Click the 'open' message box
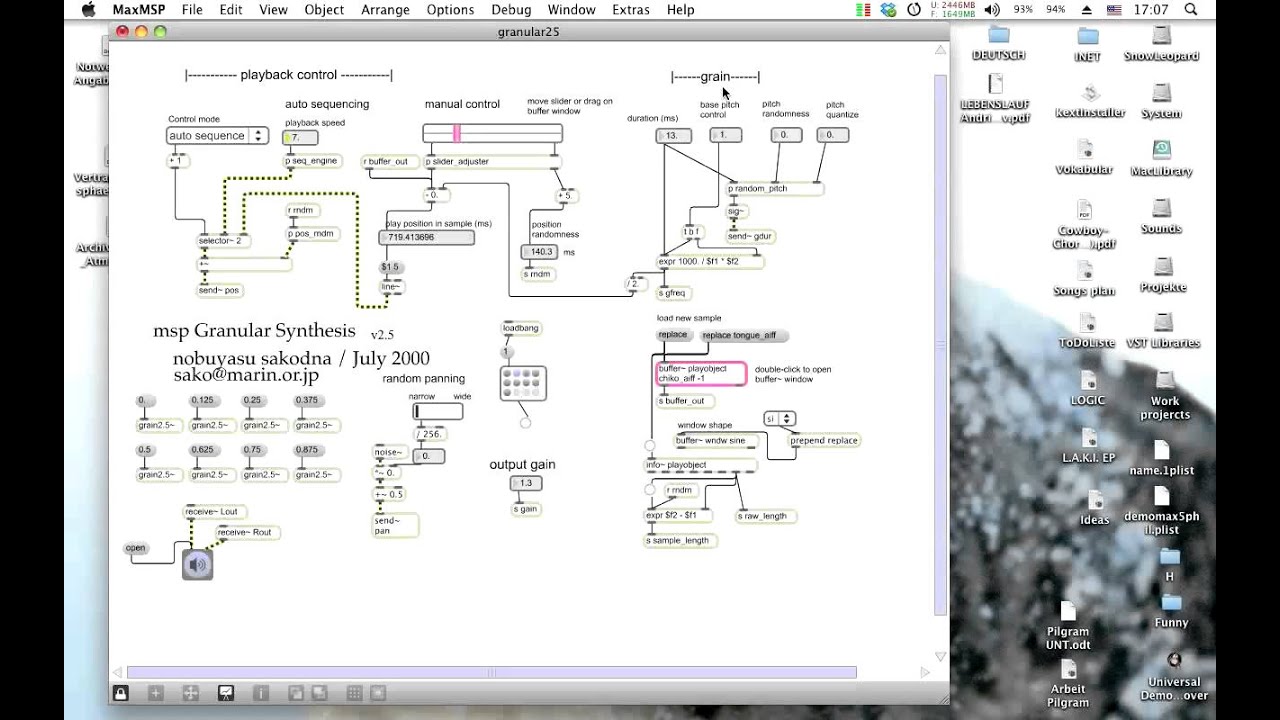This screenshot has height=720, width=1280. 135,548
